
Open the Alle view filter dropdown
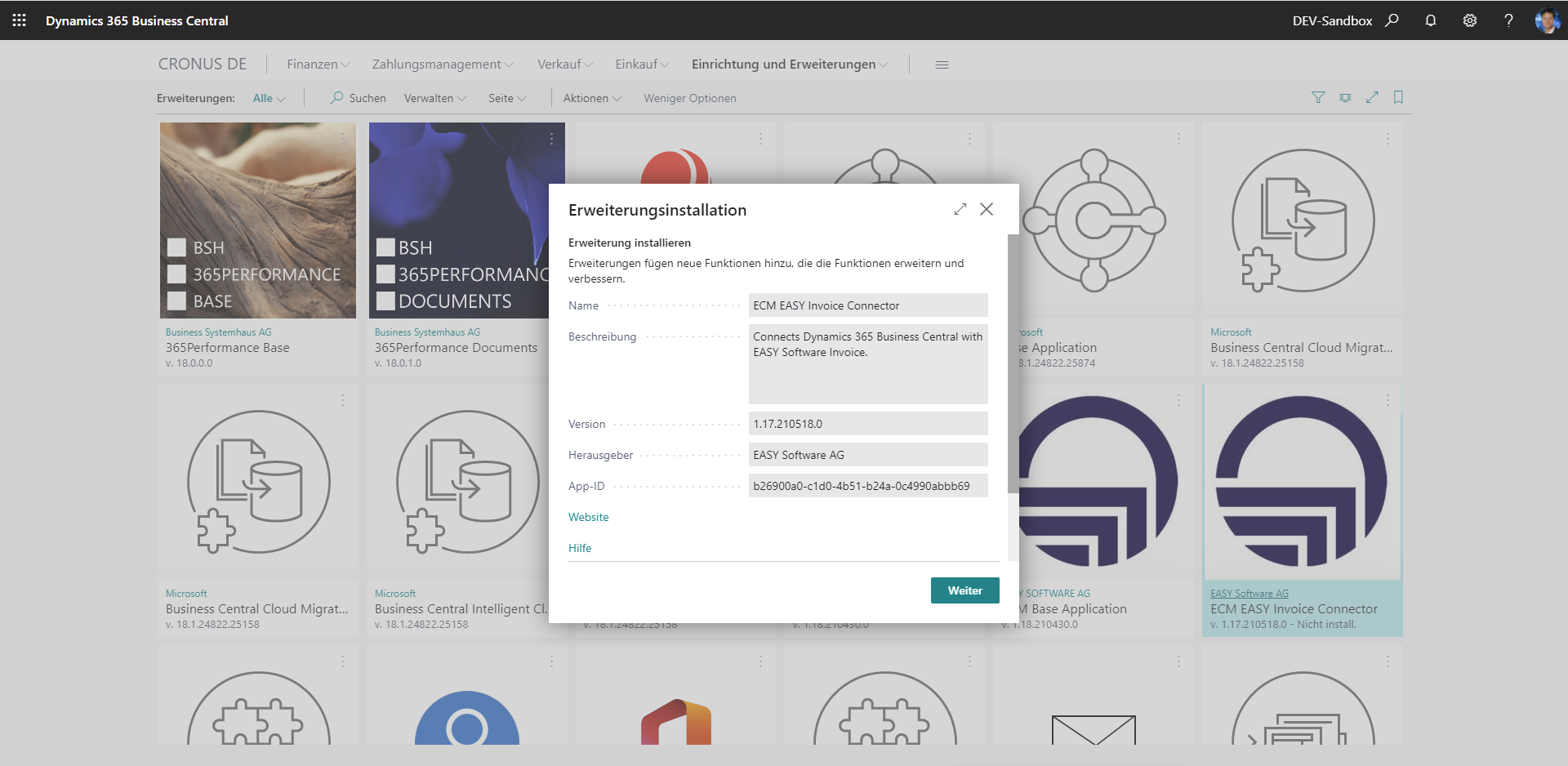269,98
